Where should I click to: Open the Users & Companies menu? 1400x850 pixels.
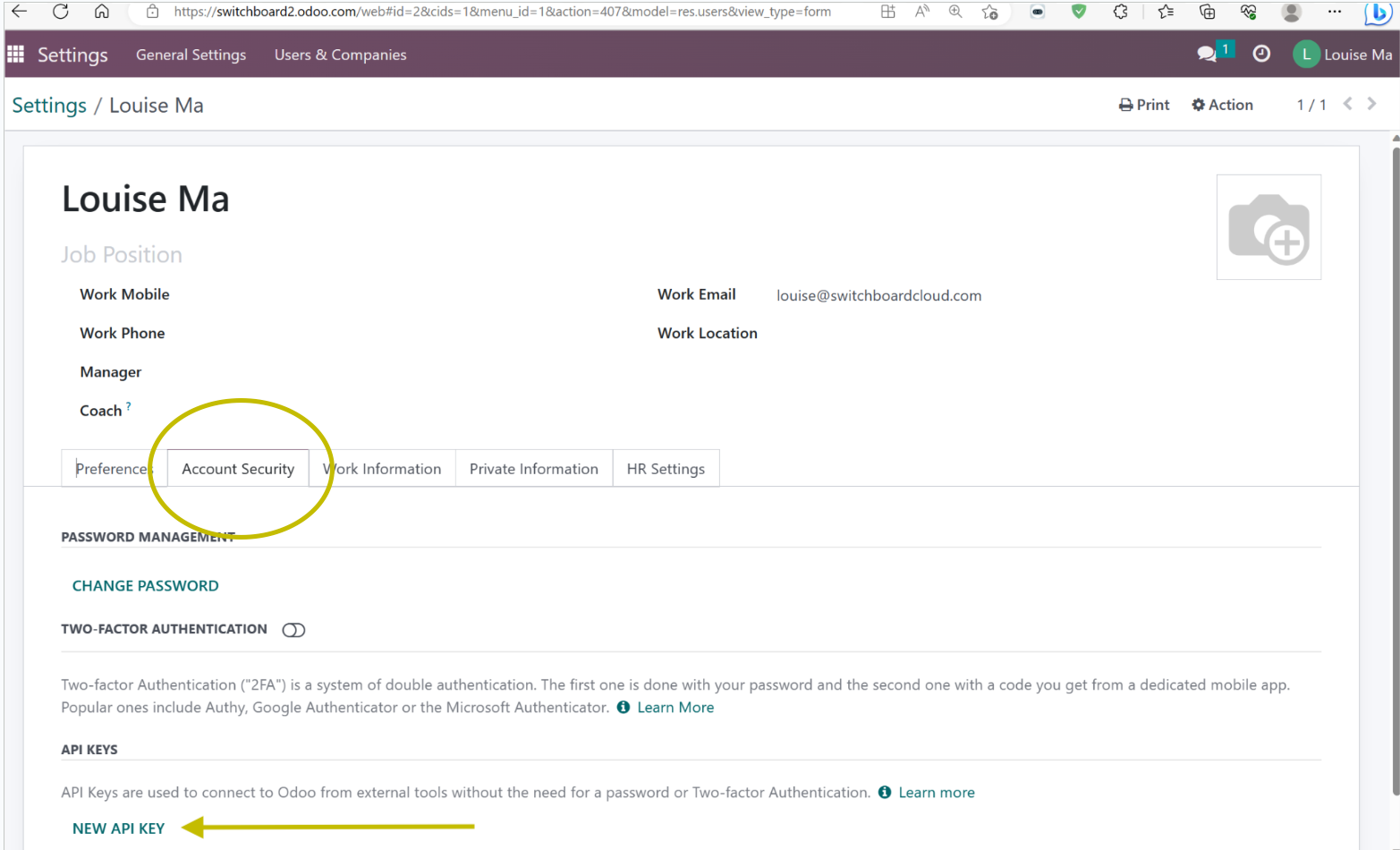[340, 55]
